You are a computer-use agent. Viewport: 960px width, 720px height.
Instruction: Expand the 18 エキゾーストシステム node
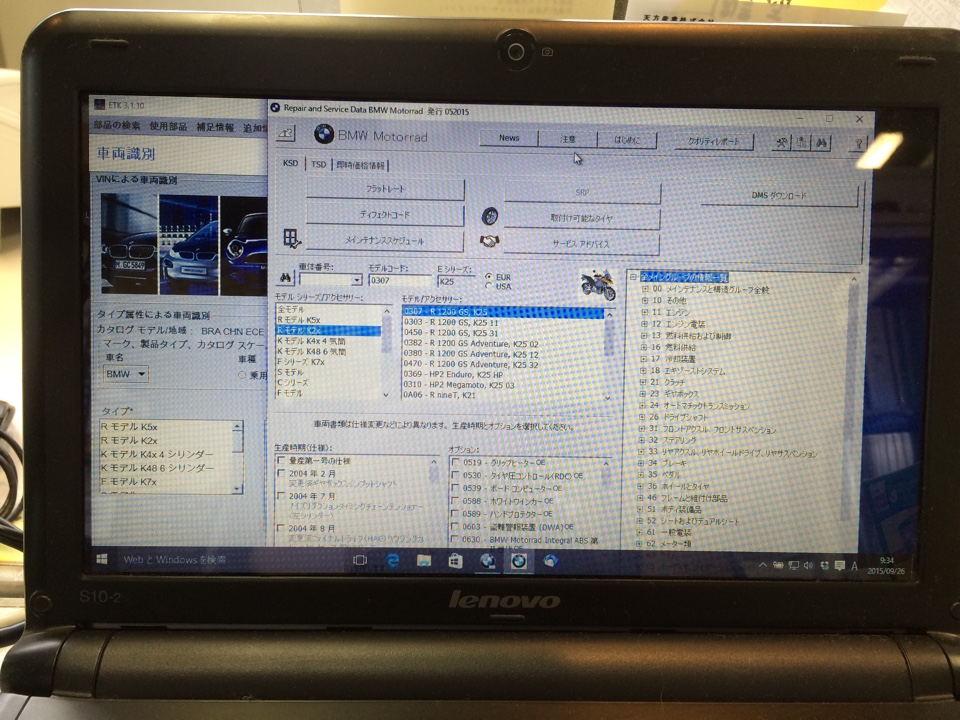tap(643, 370)
